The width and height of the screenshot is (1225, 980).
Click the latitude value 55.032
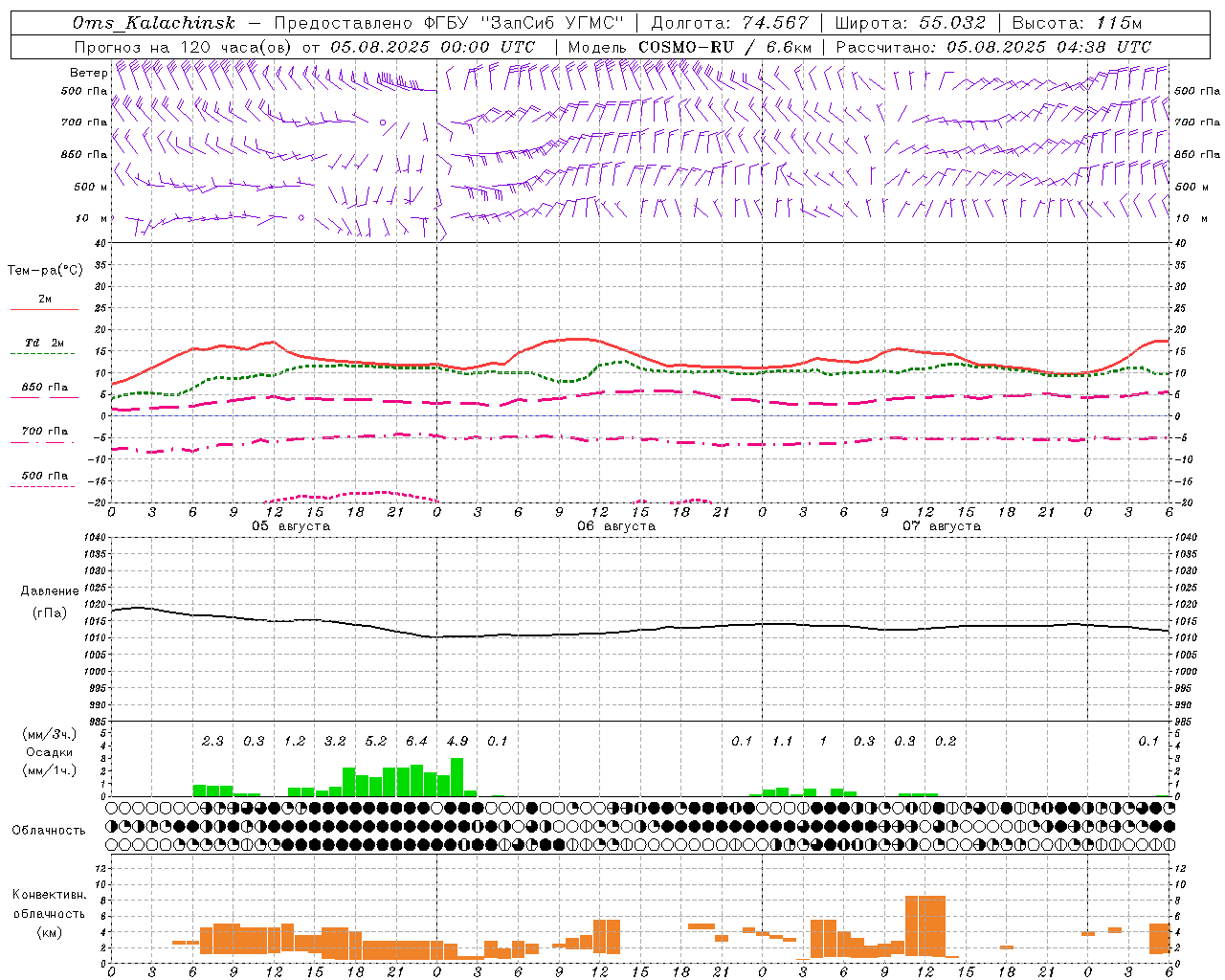tap(952, 23)
